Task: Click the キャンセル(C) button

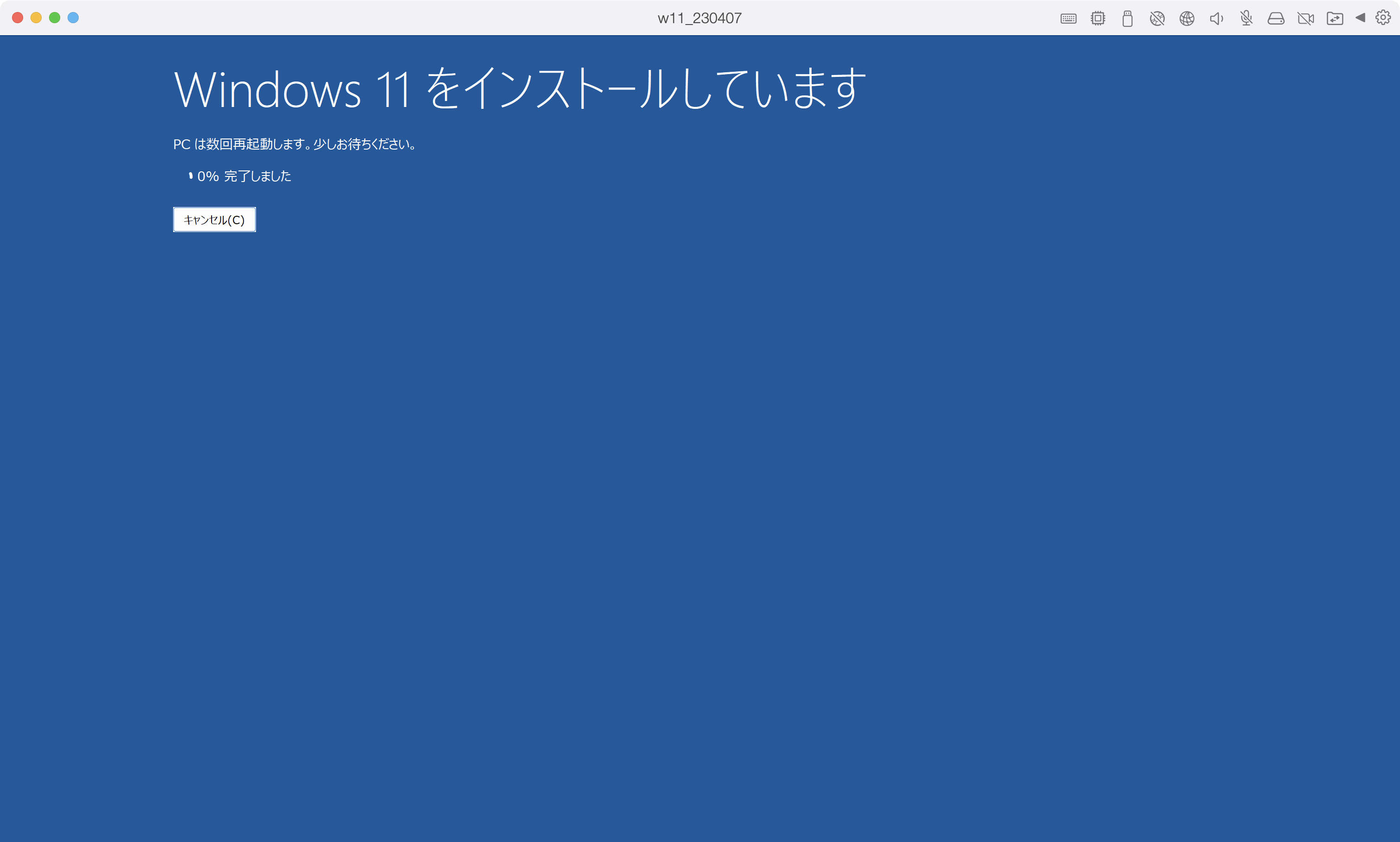Action: 214,220
